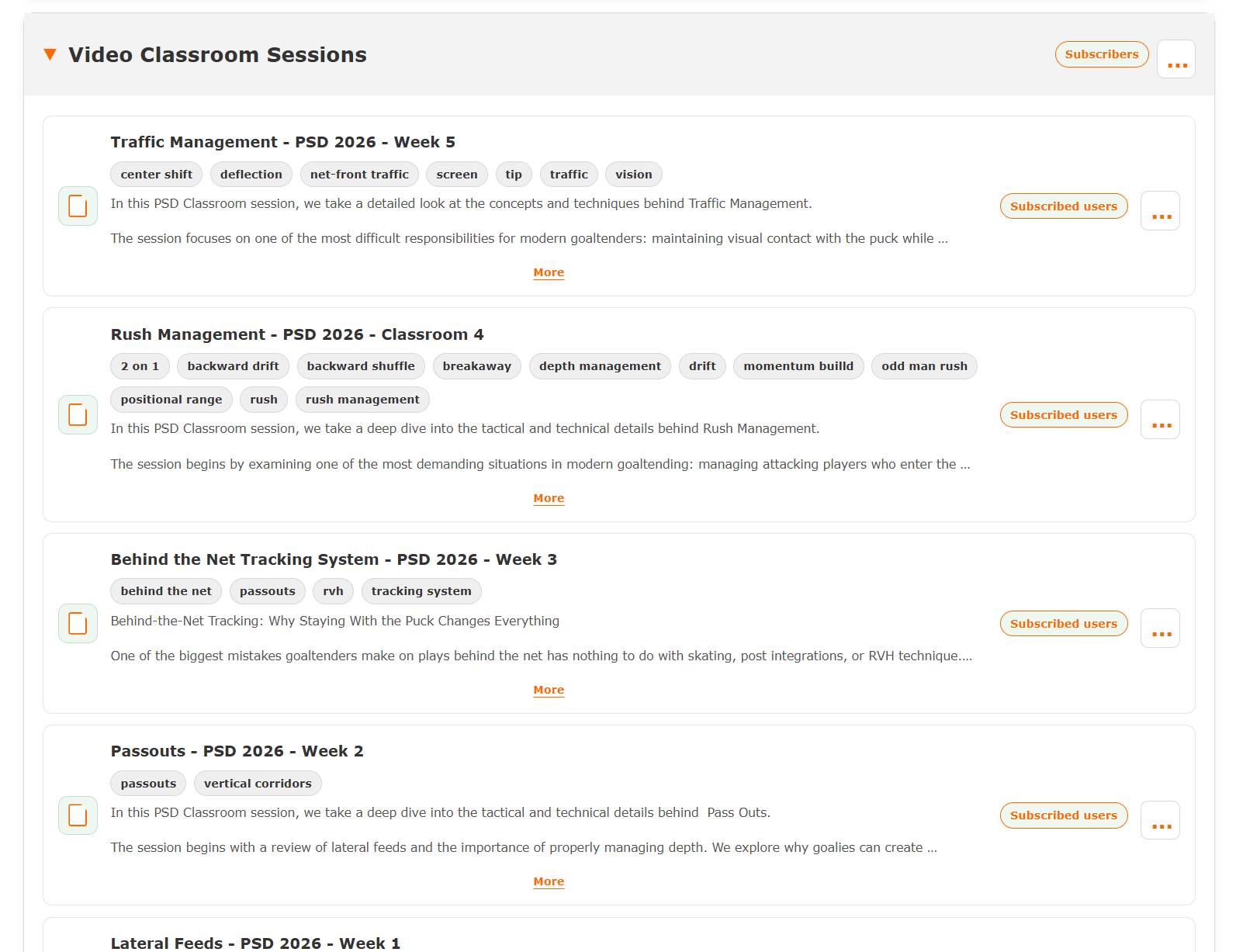Expand More for Passouts Week 2 description
Screen dimensions: 1236x952
pyautogui.click(x=549, y=881)
